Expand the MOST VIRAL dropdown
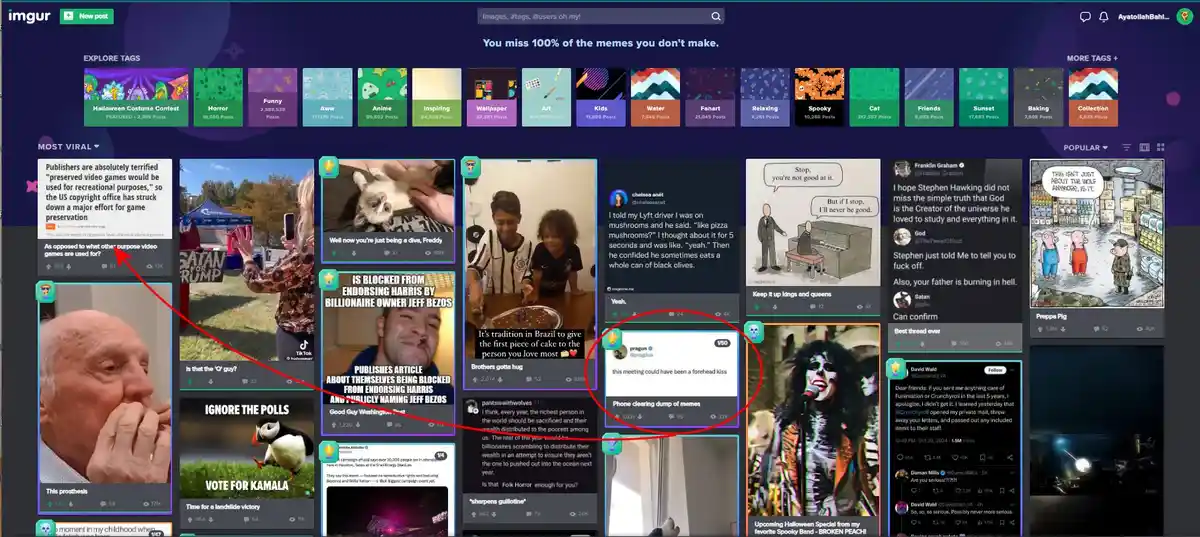 click(69, 147)
